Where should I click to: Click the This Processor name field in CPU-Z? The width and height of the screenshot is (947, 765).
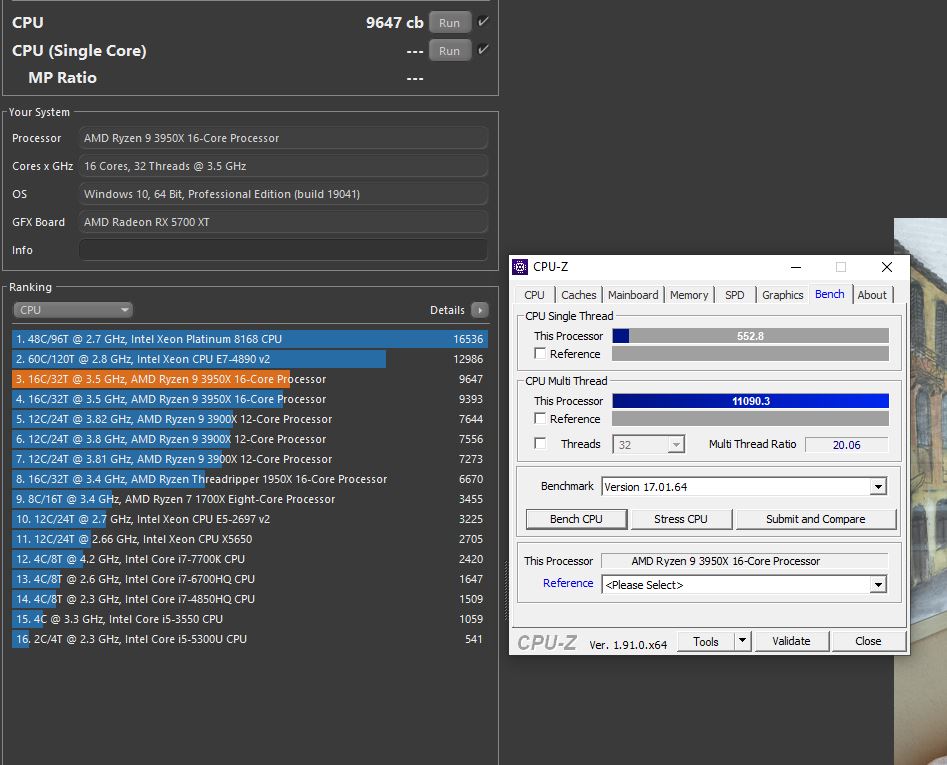[745, 561]
